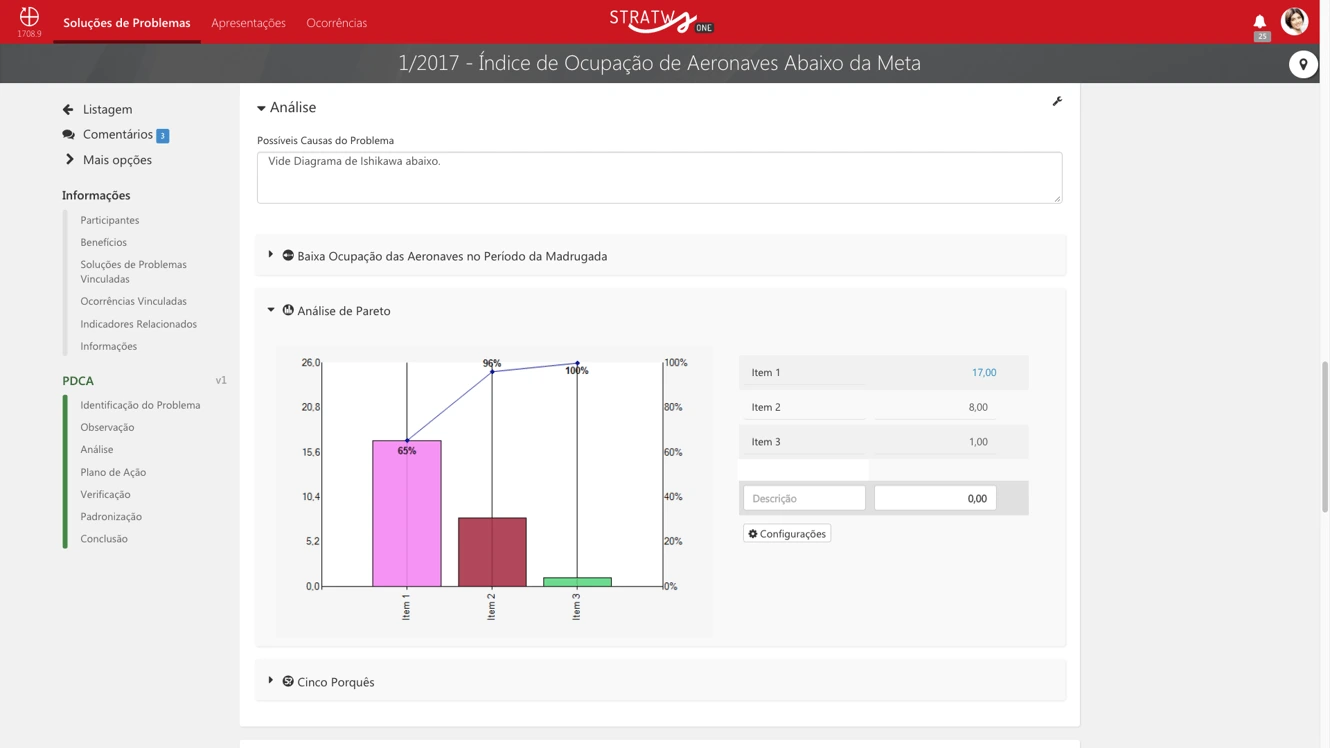Collapse the Análise section

pyautogui.click(x=261, y=108)
